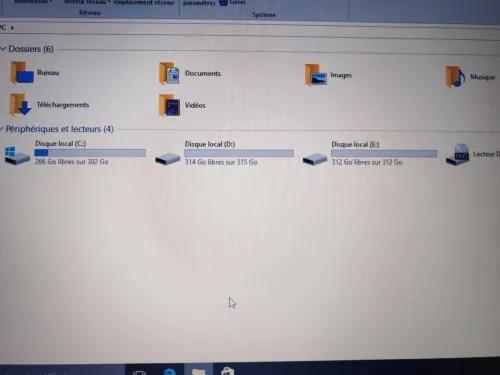Click Gérer in the Système group
This screenshot has width=500, height=375.
click(233, 2)
